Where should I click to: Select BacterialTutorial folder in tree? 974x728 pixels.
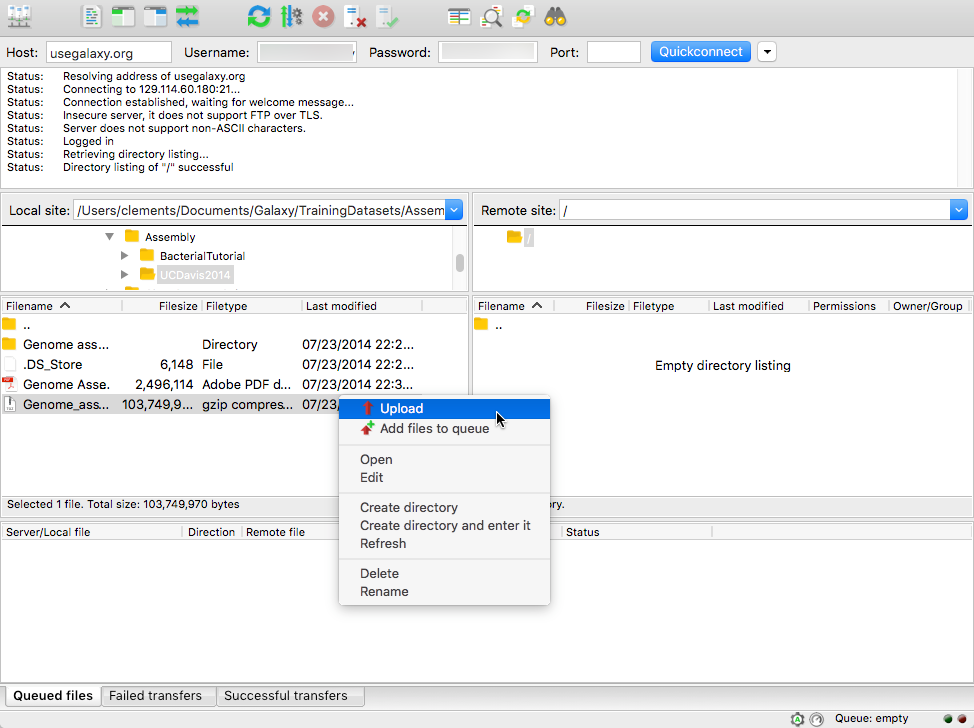(x=203, y=256)
